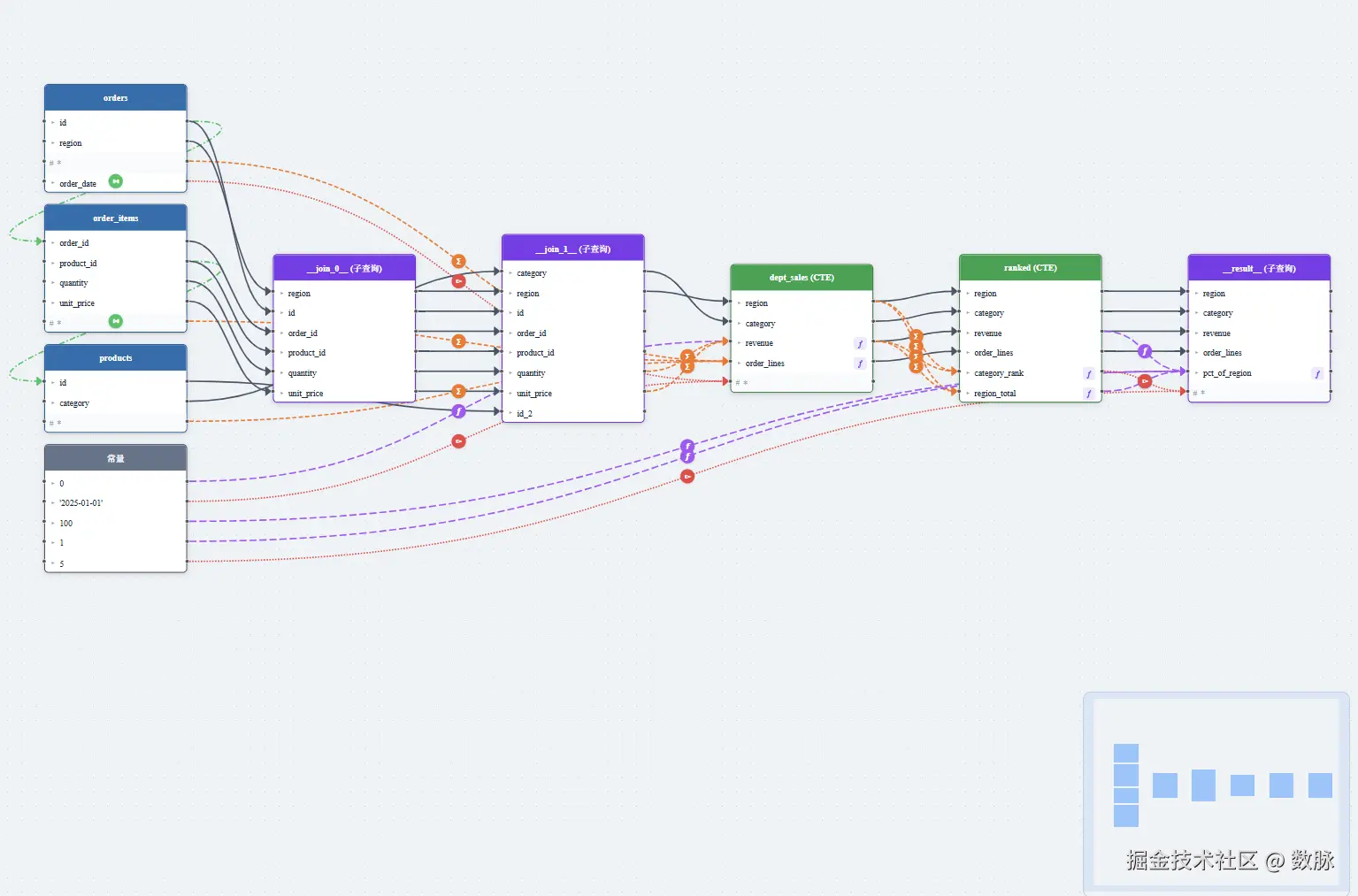
Task: Select function icon beside region_total in ranked
Action: point(1088,394)
